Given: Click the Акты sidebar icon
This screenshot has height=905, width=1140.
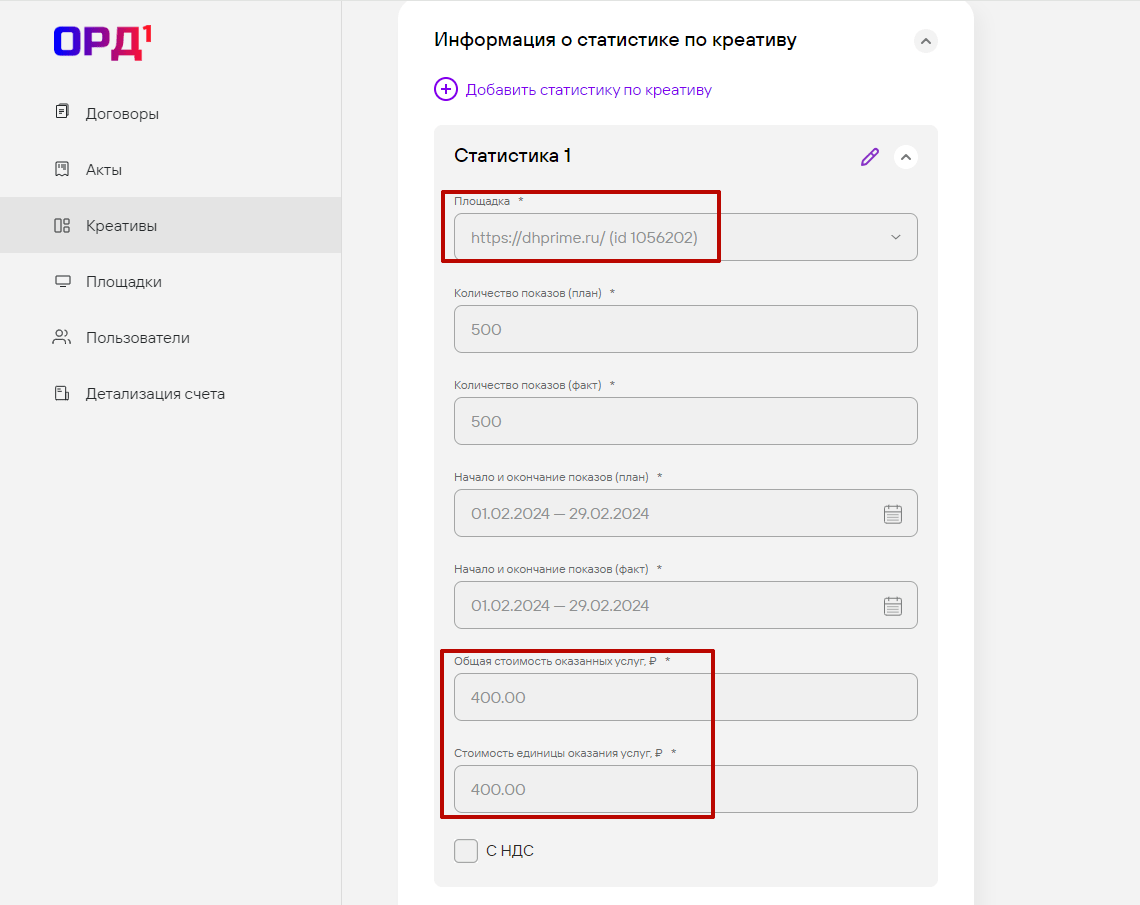Looking at the screenshot, I should (62, 169).
